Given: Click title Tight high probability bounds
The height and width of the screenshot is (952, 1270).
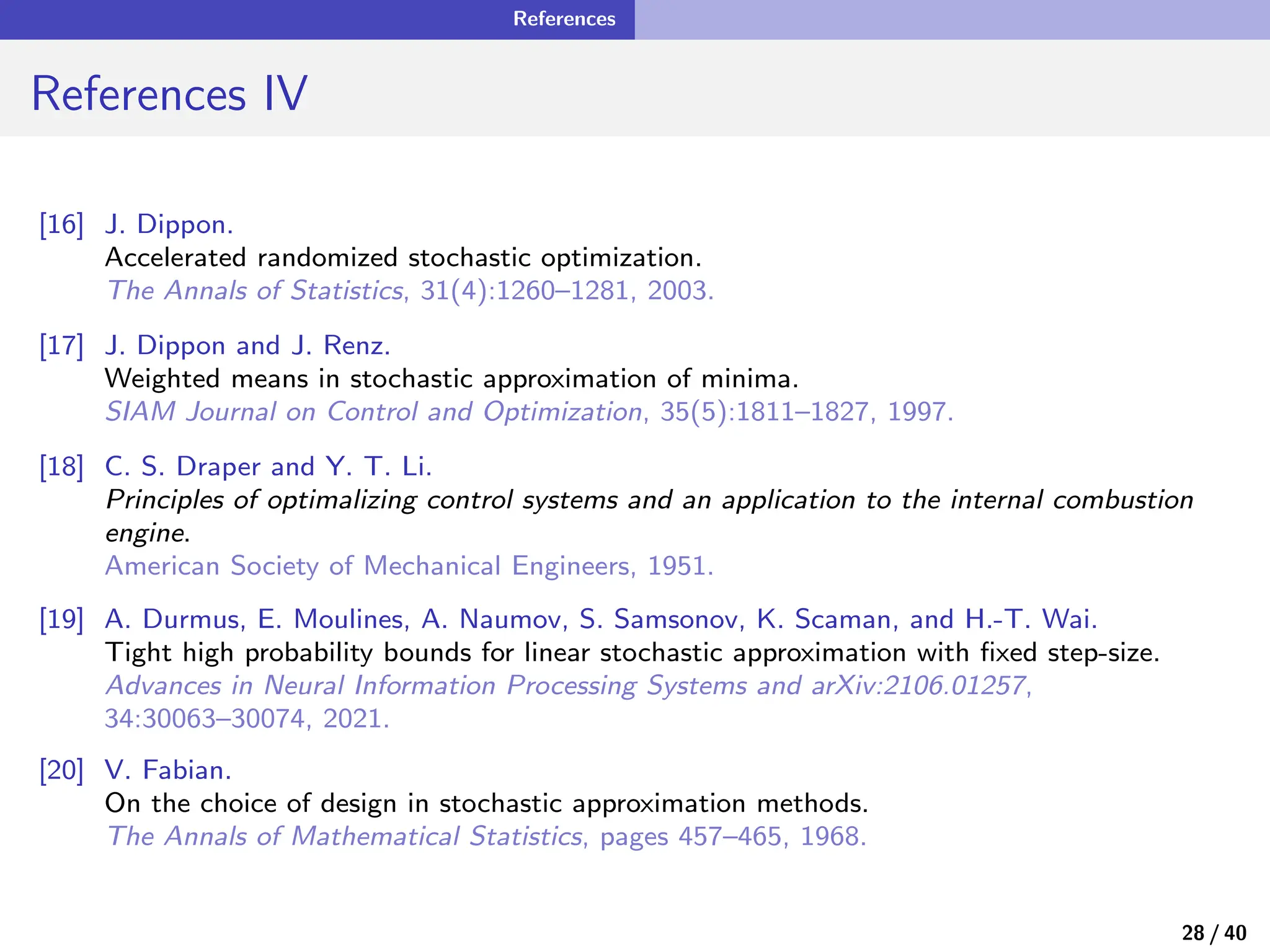Looking at the screenshot, I should pyautogui.click(x=631, y=653).
